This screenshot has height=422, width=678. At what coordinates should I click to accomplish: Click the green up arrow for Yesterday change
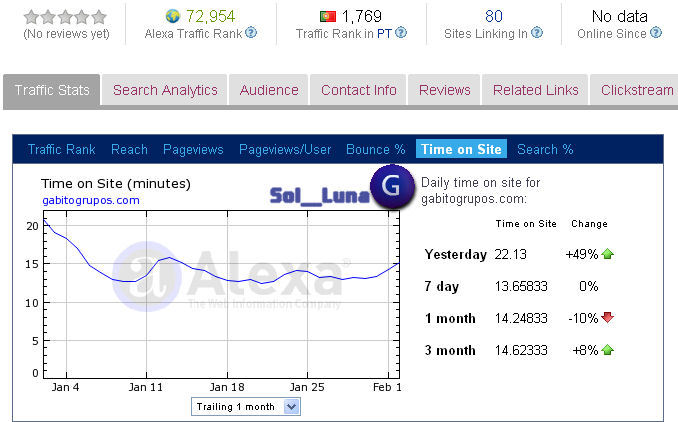pos(608,254)
